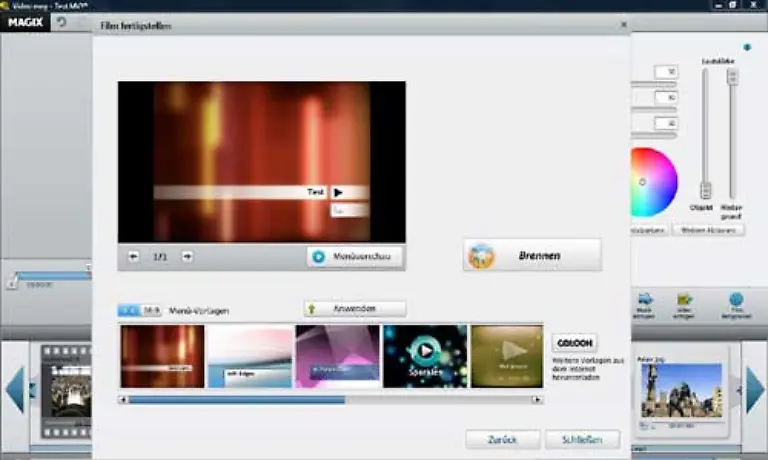Close the Film fertigstellen dialog
768x460 pixels.
pyautogui.click(x=623, y=25)
